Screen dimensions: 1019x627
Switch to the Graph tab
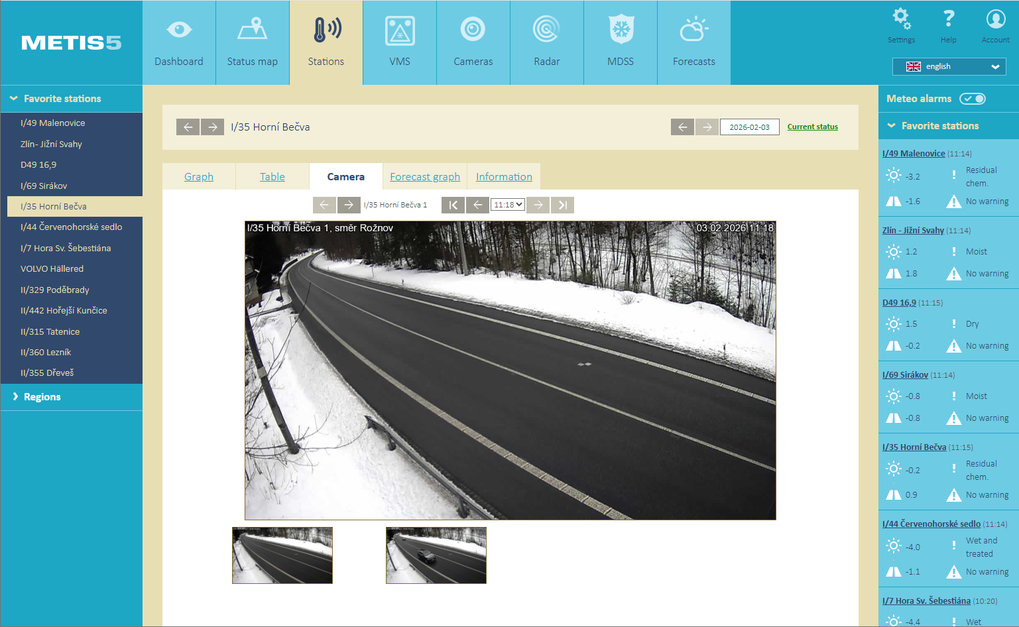coord(199,177)
